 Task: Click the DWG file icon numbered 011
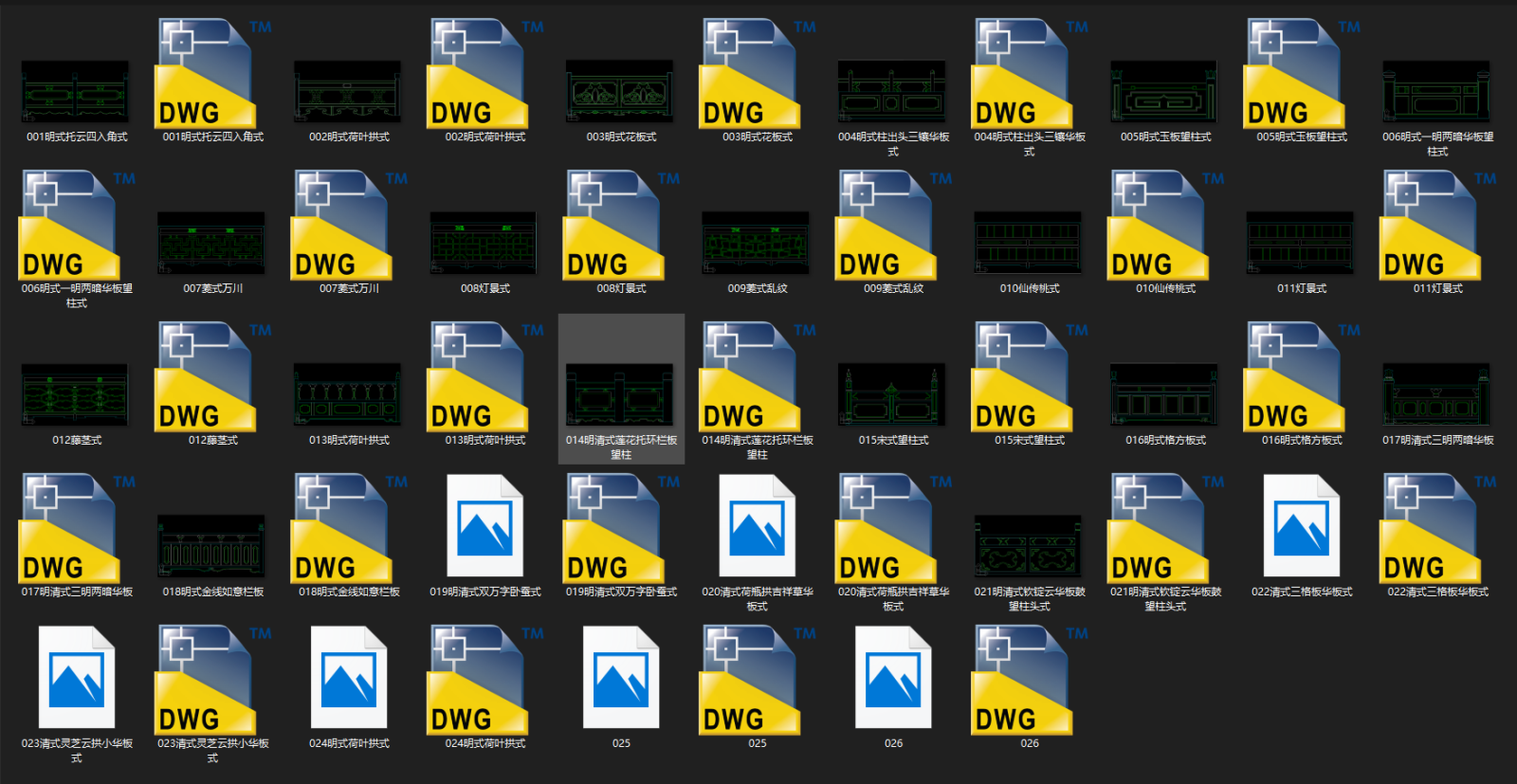pos(1431,225)
